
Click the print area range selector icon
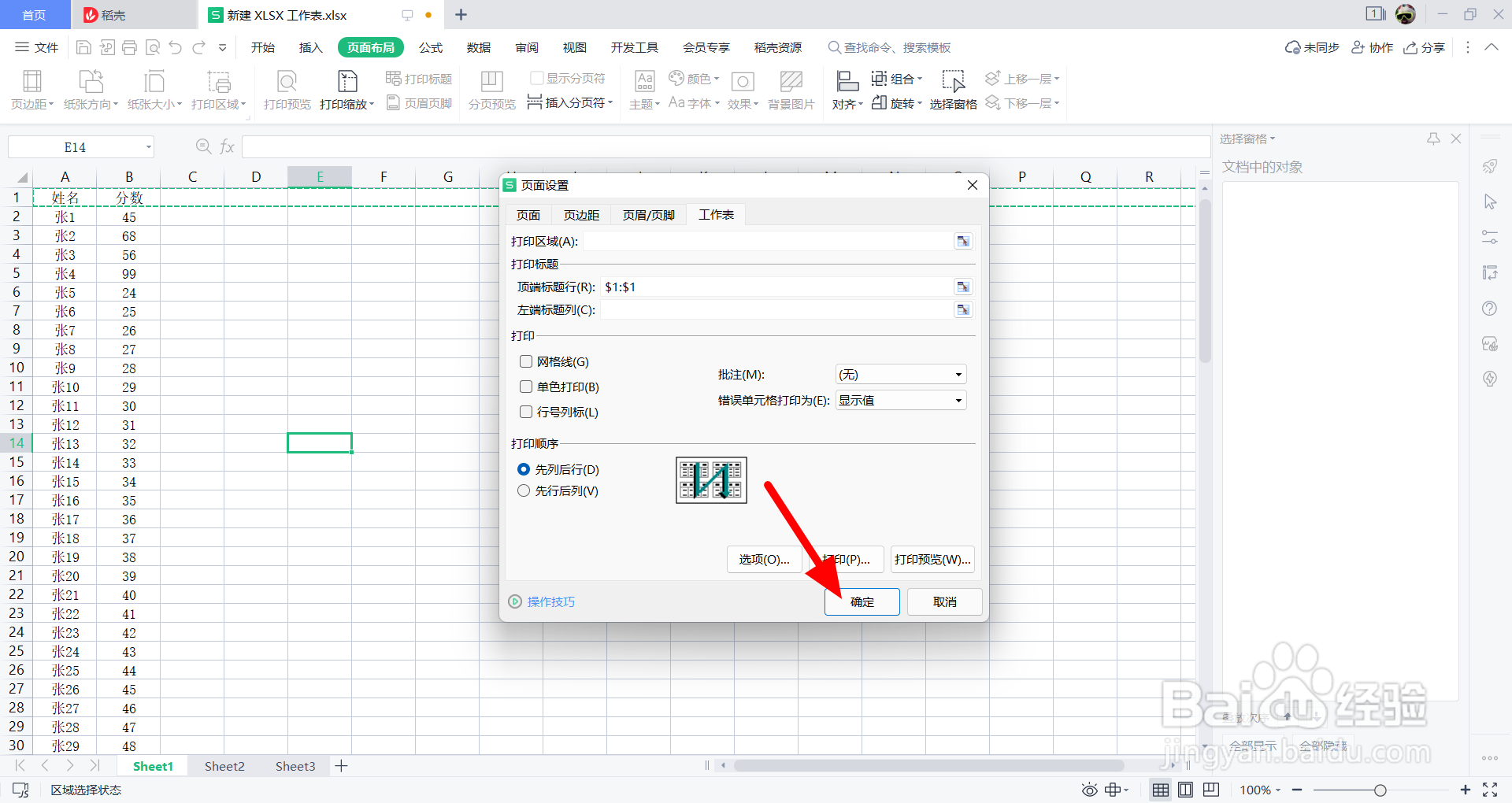coord(963,241)
